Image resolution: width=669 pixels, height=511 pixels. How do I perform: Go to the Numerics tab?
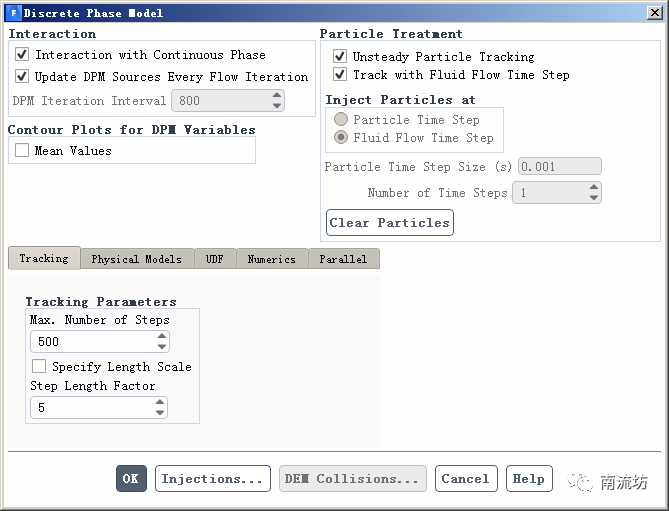[x=271, y=259]
